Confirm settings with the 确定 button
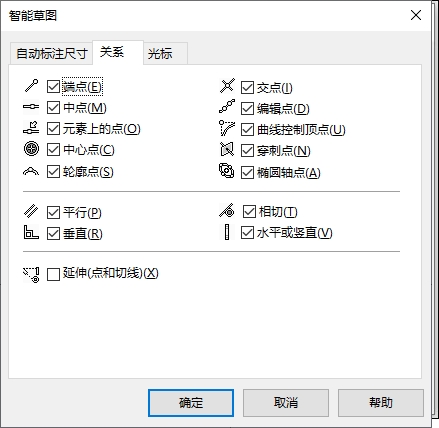 click(191, 403)
